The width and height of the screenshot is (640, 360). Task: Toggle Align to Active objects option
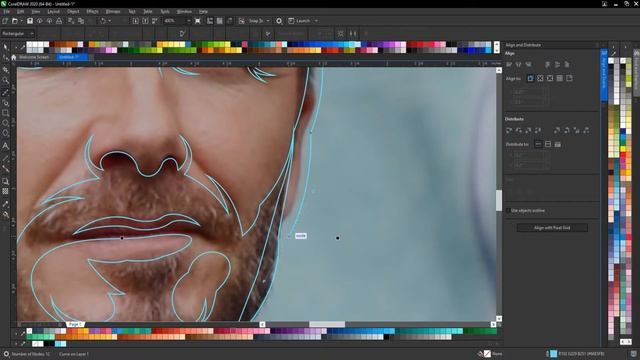[530, 78]
